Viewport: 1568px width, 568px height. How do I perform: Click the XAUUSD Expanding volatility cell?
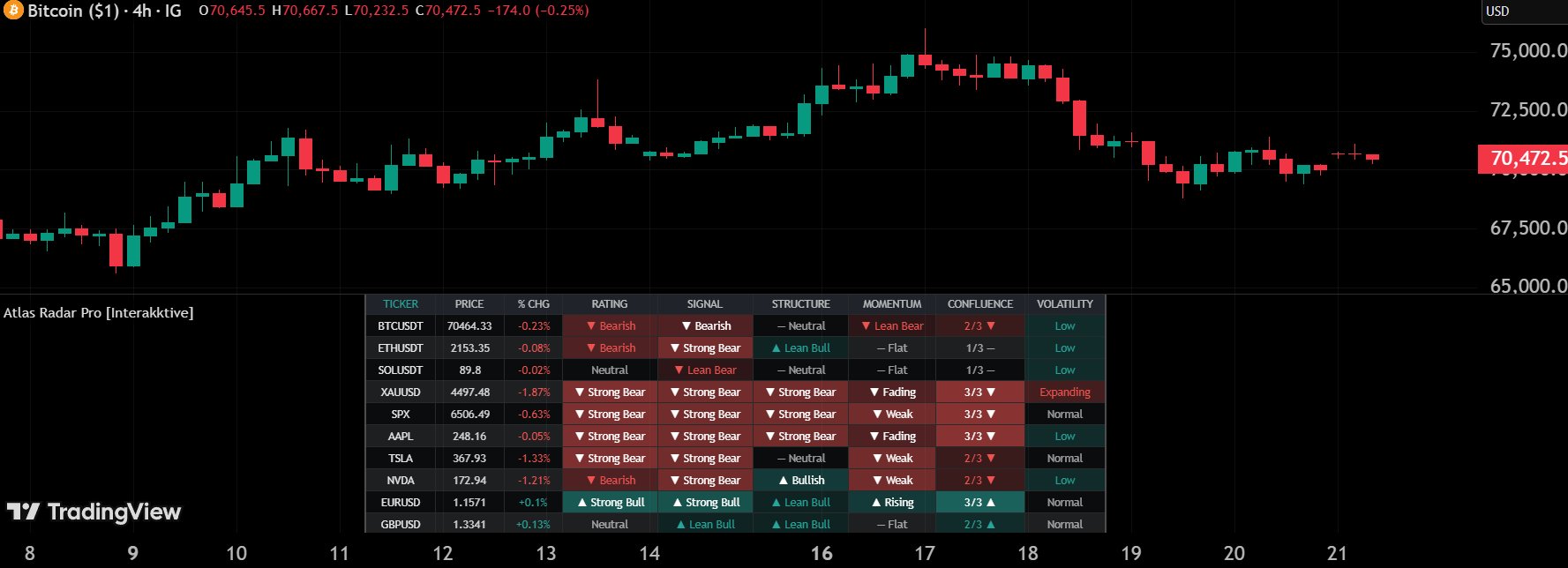point(1064,392)
